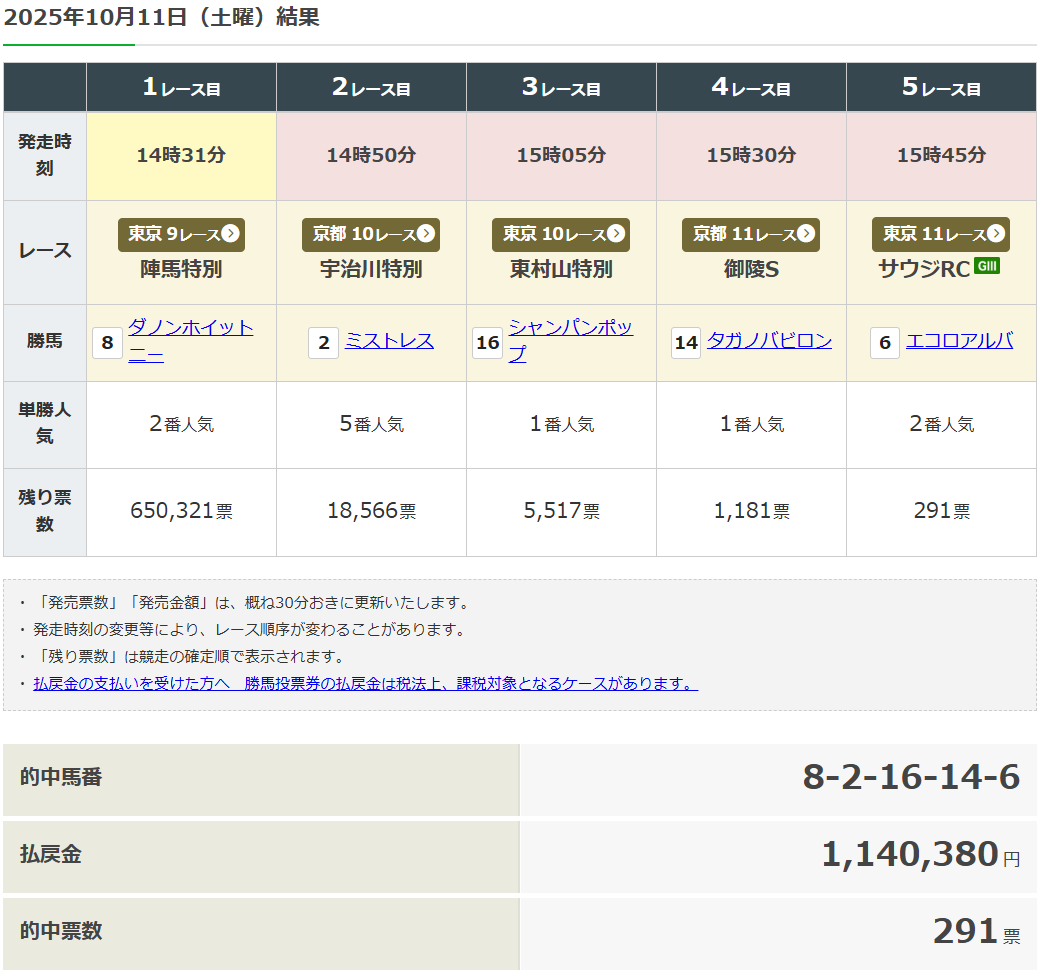Click the 1,181票 remaining votes cell

(x=751, y=512)
